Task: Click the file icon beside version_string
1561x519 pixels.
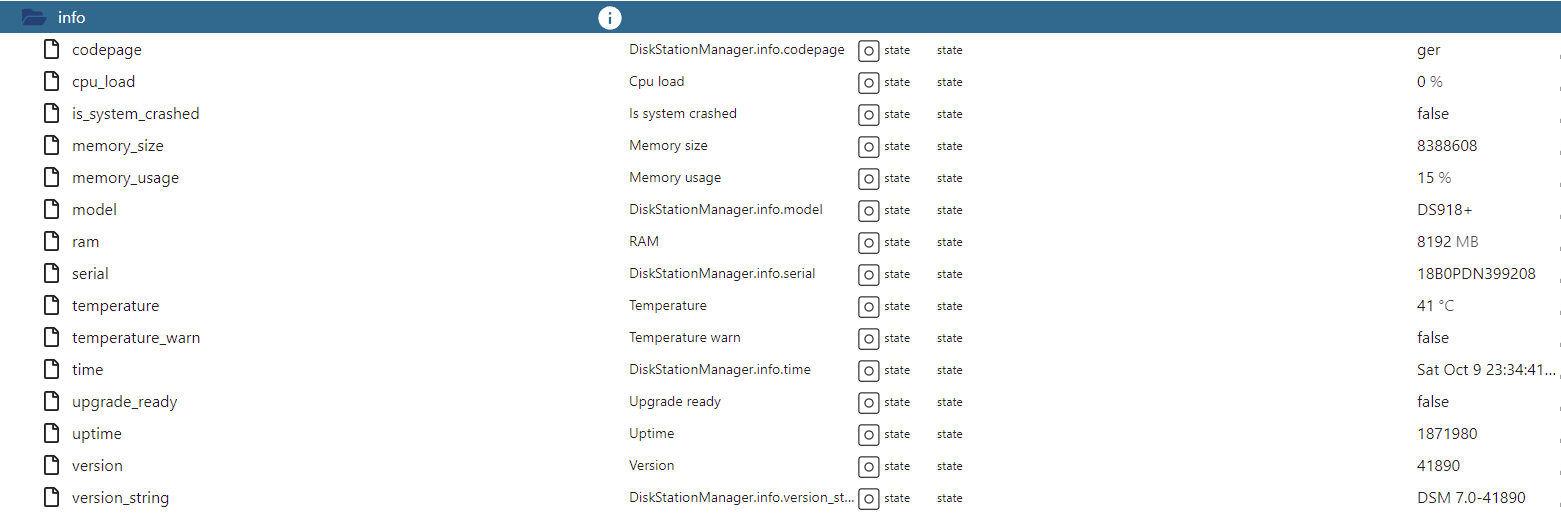Action: click(52, 497)
